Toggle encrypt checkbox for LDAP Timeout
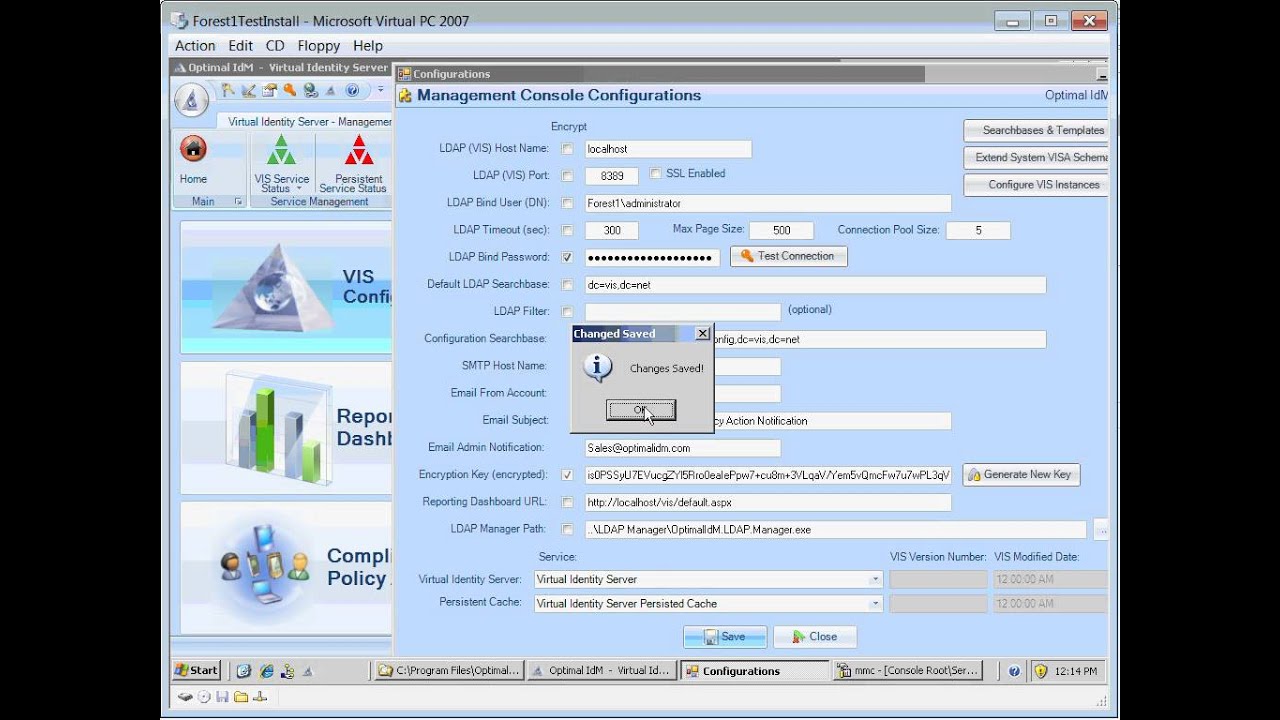The width and height of the screenshot is (1280, 720). point(567,230)
